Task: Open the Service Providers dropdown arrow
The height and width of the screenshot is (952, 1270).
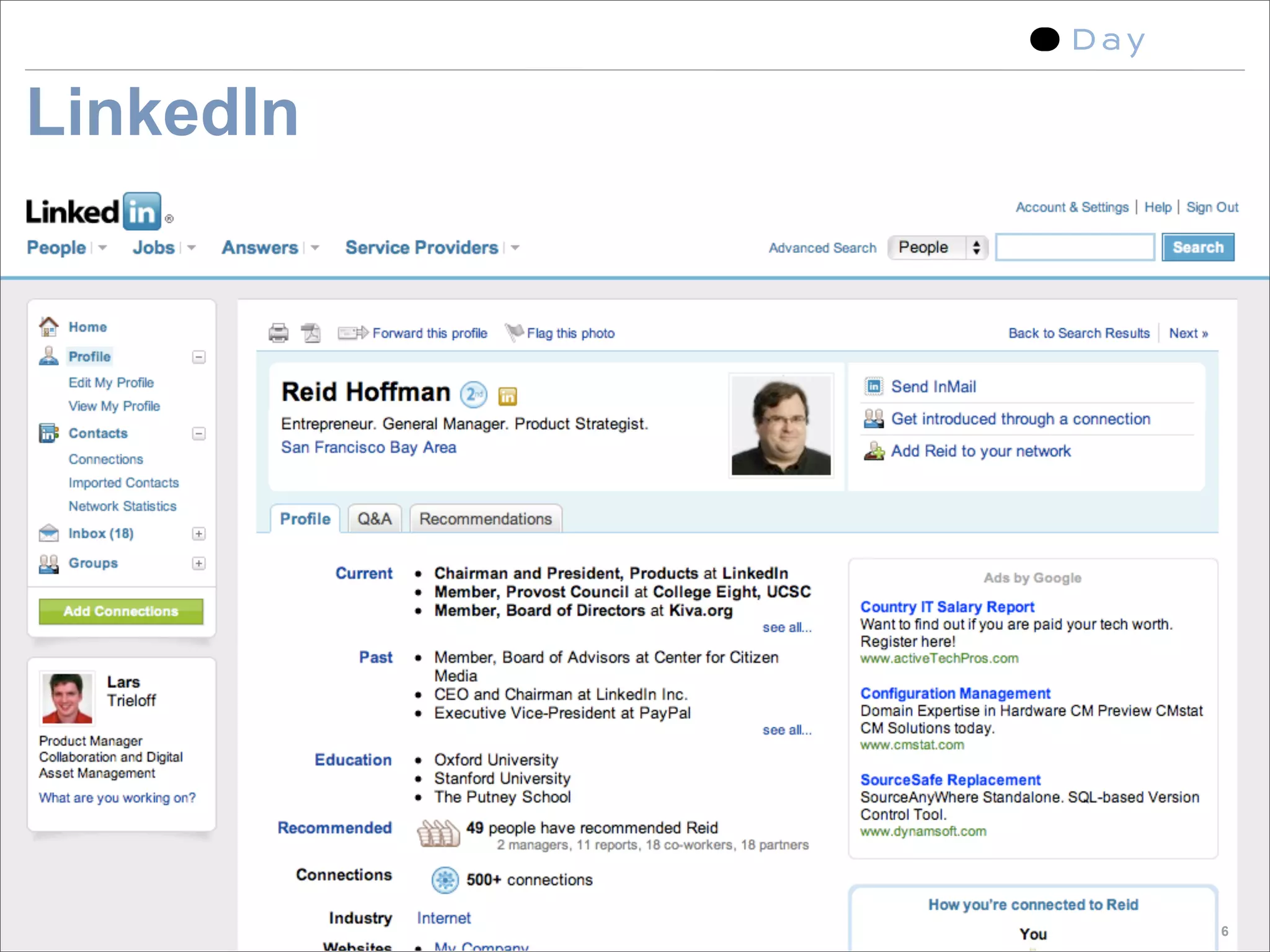Action: click(x=515, y=248)
